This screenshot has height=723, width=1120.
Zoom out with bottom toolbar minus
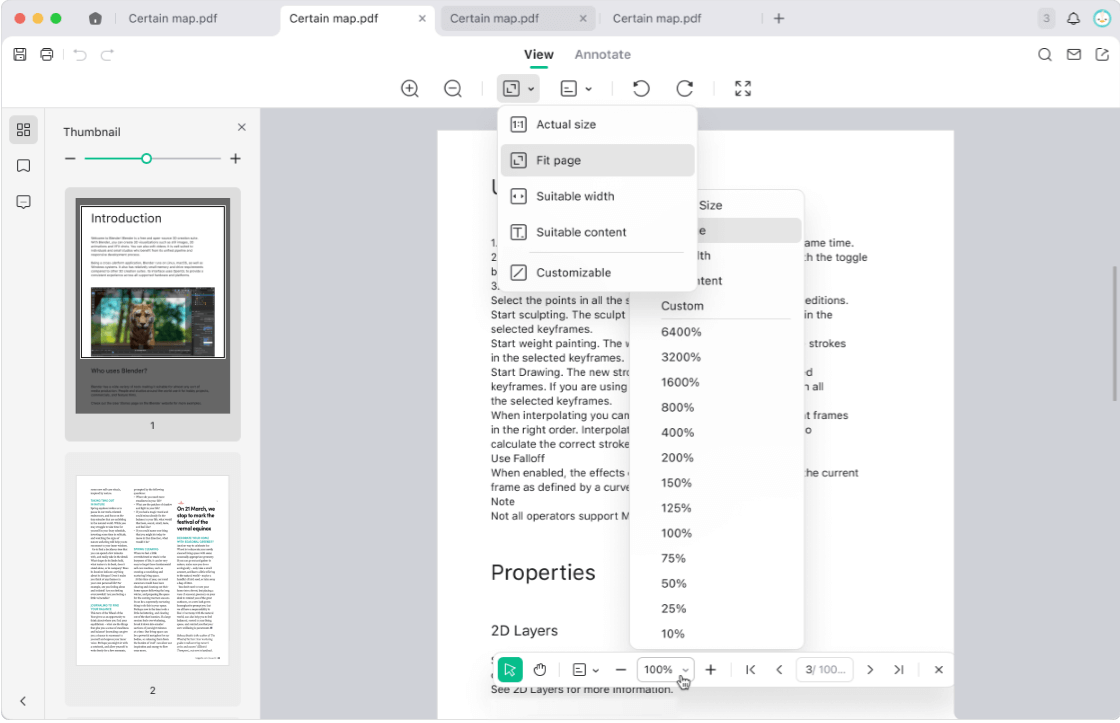coord(621,669)
